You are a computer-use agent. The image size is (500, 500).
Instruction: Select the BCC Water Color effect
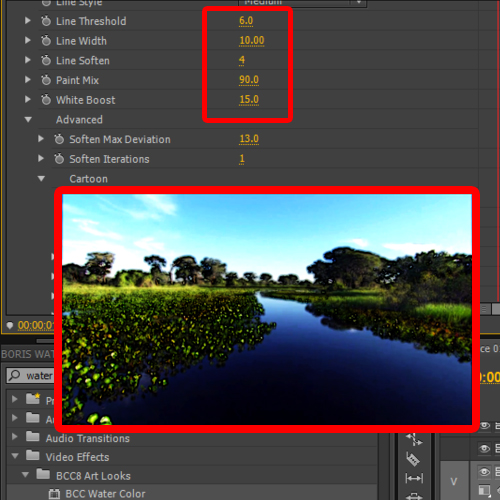coord(105,494)
